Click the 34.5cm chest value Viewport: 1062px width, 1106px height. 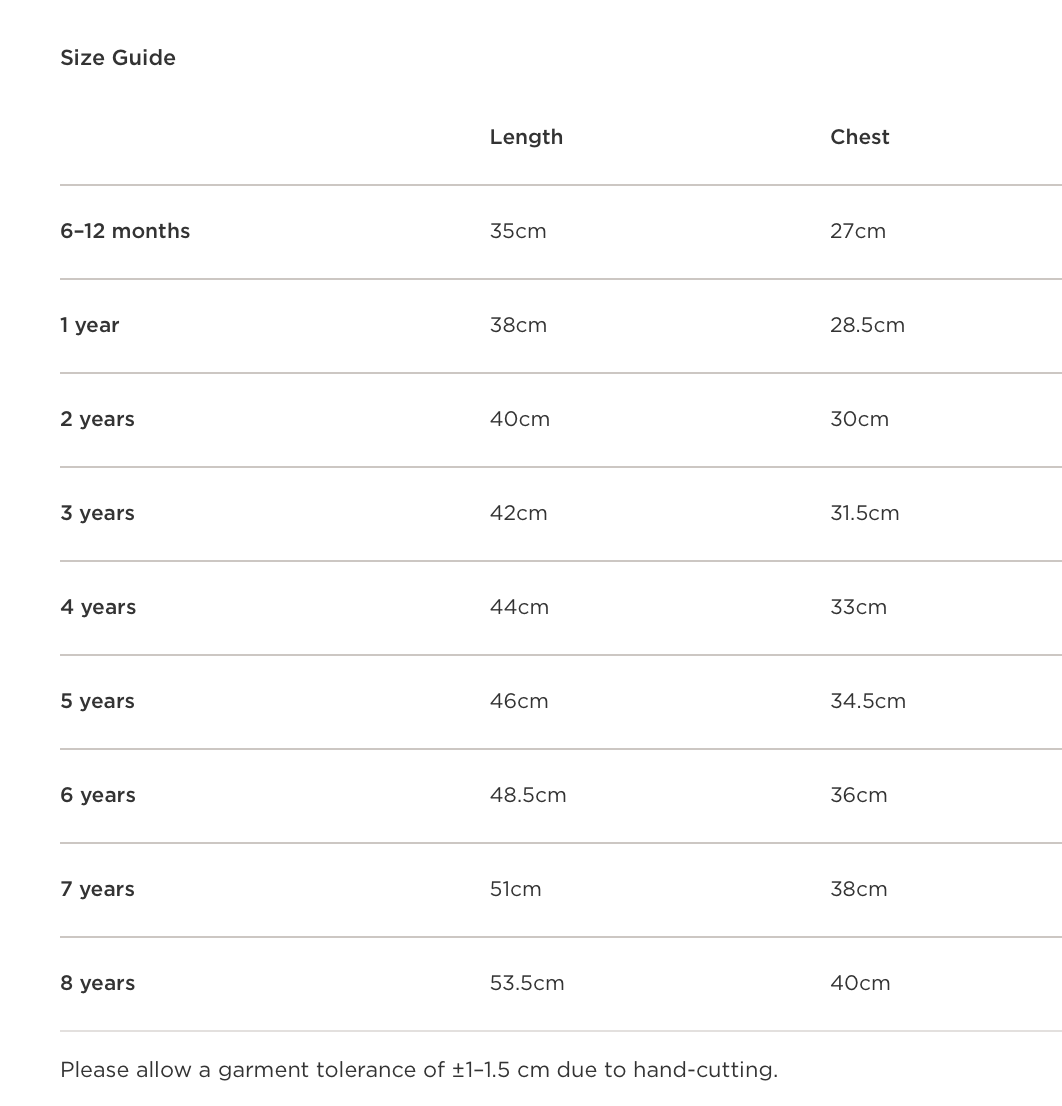pyautogui.click(x=868, y=701)
